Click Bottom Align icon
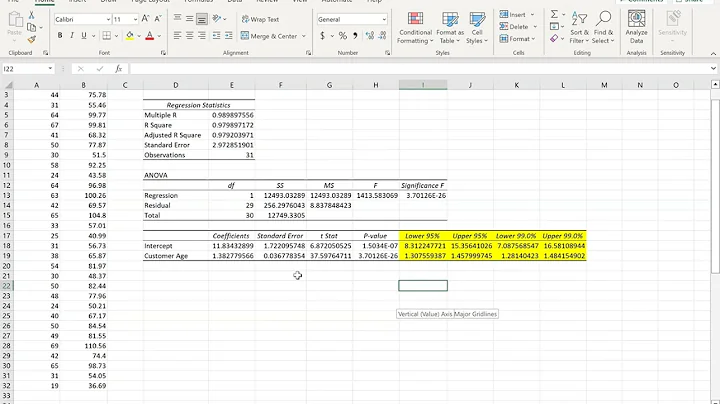The height and width of the screenshot is (404, 720). coord(202,18)
